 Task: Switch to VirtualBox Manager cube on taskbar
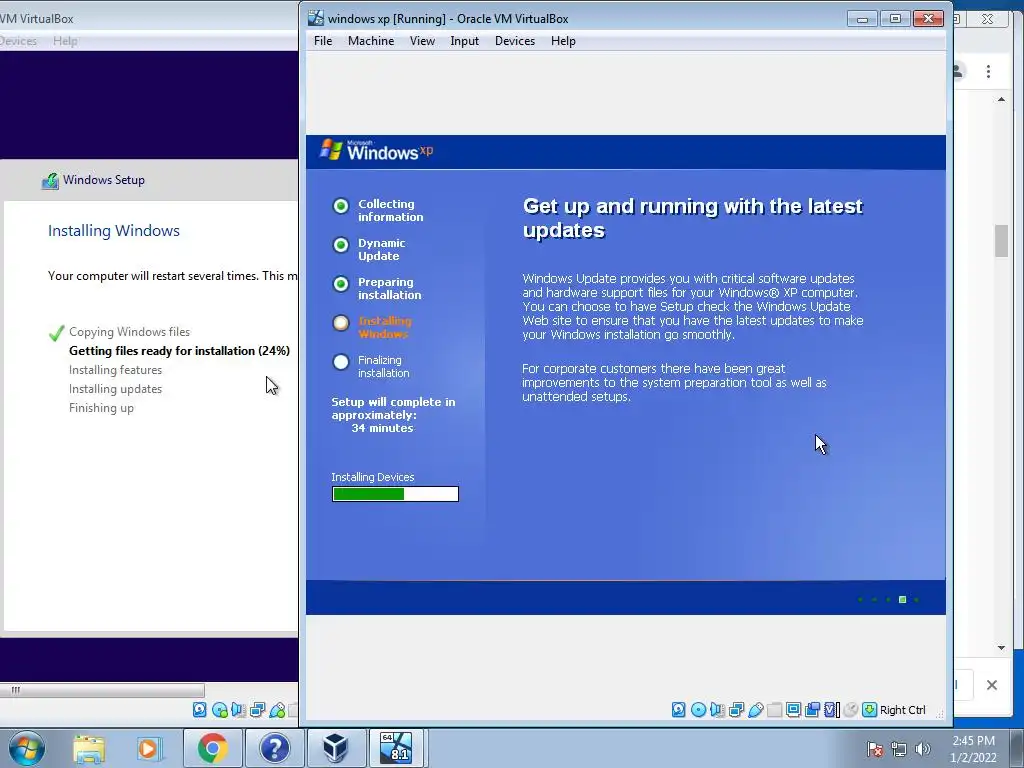tap(336, 748)
